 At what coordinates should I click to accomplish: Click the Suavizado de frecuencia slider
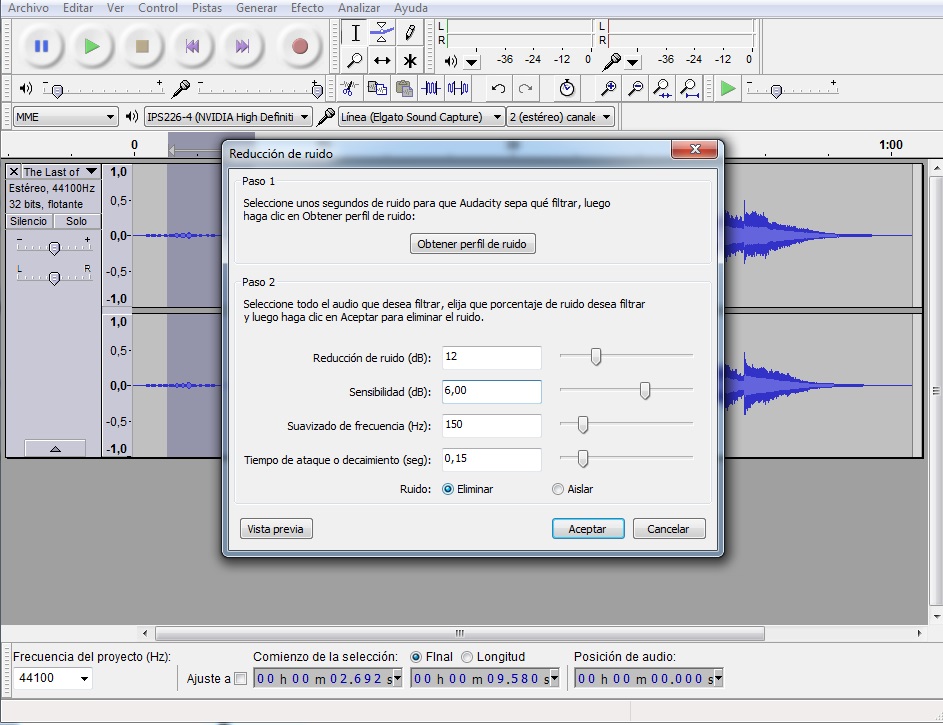tap(625, 425)
